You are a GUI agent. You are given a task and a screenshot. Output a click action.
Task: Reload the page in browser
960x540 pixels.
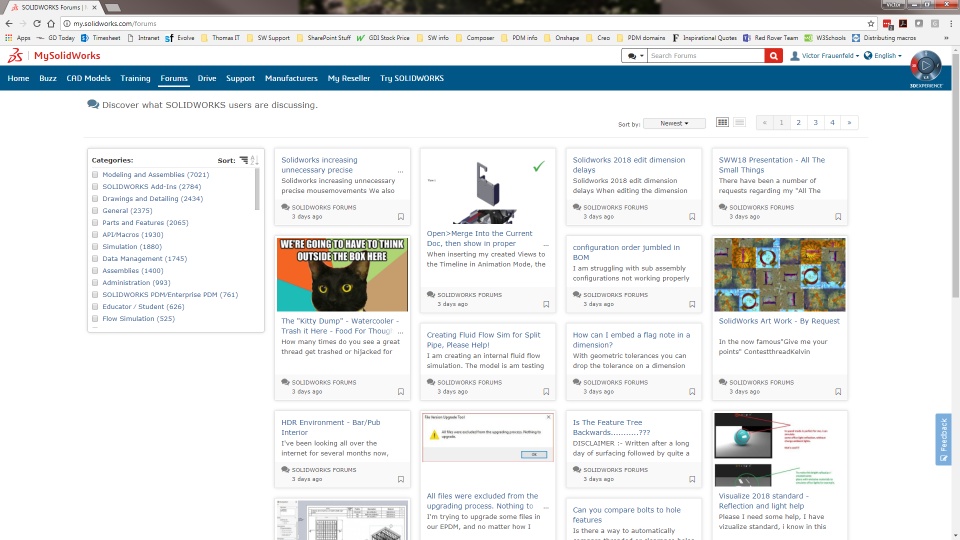pyautogui.click(x=37, y=23)
